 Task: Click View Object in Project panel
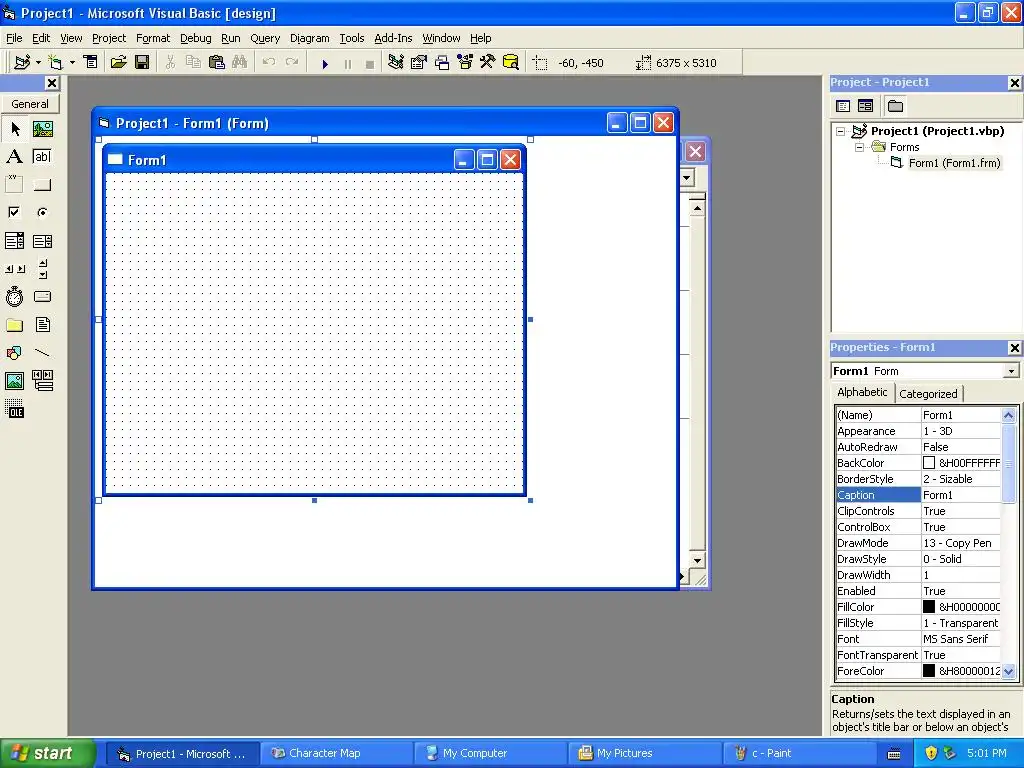[x=865, y=106]
